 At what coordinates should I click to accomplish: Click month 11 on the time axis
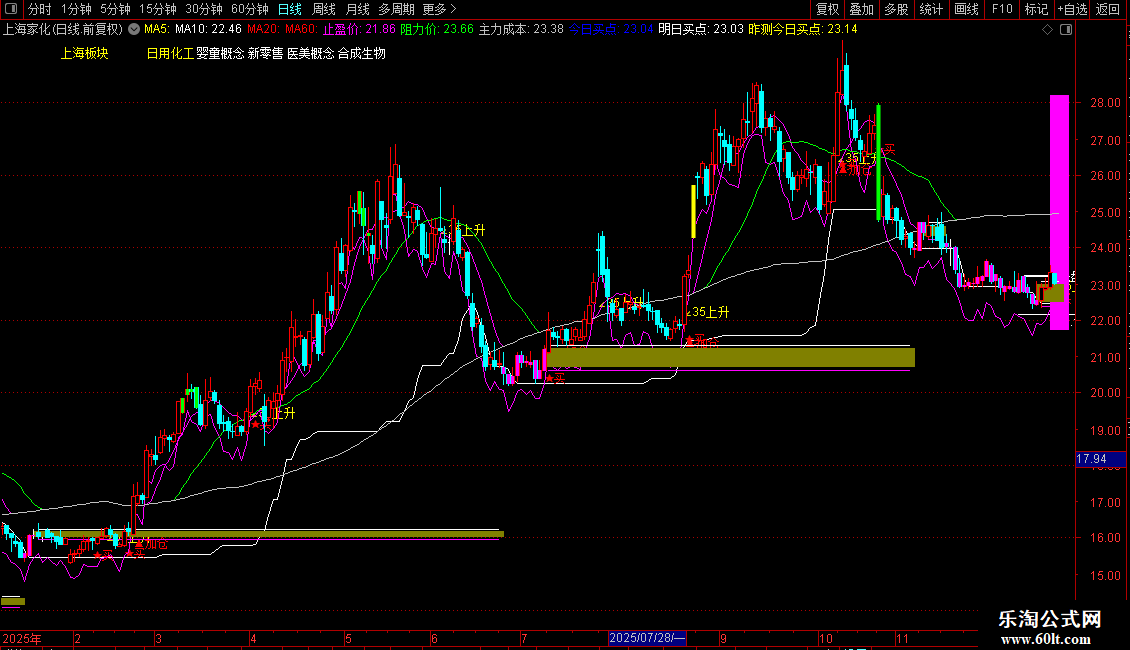tap(902, 638)
